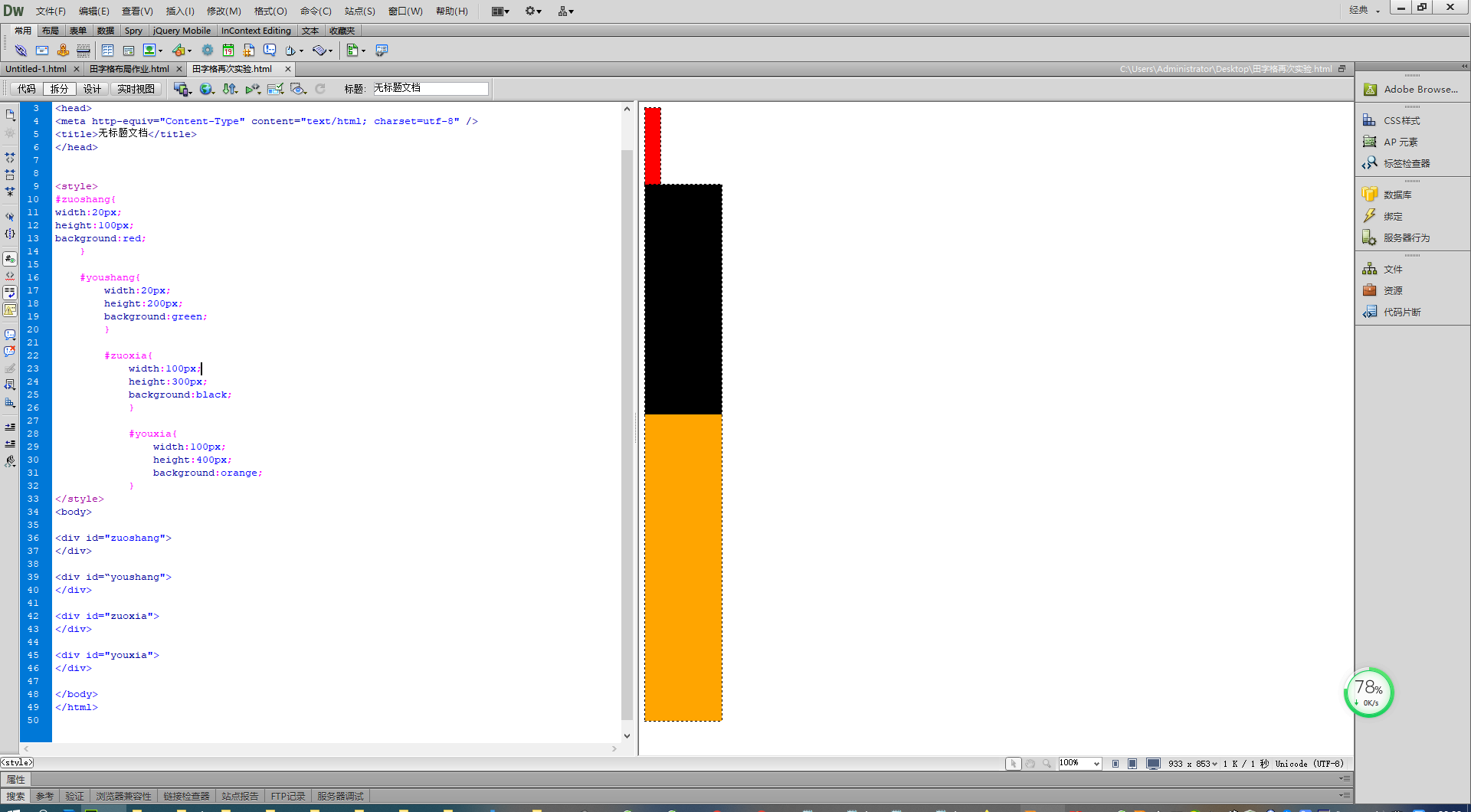This screenshot has width=1471, height=812.
Task: Open window size 933 x 853 dropdown
Action: click(1193, 764)
